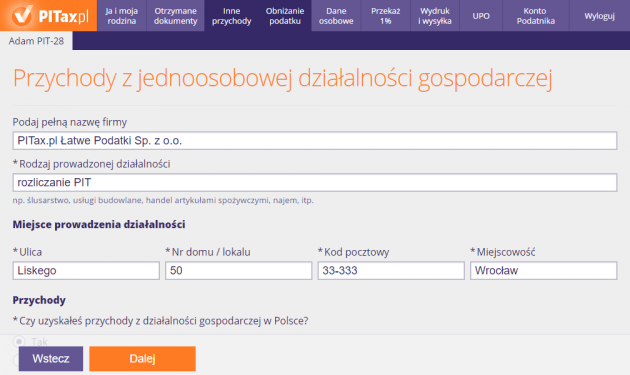Select the Adam PIT-28 tab

pyautogui.click(x=36, y=41)
